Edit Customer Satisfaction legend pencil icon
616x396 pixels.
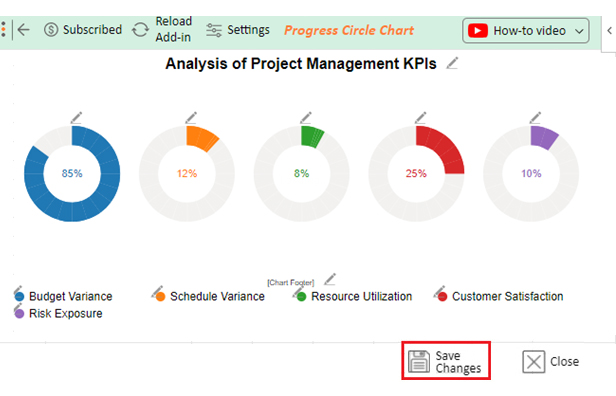click(439, 291)
